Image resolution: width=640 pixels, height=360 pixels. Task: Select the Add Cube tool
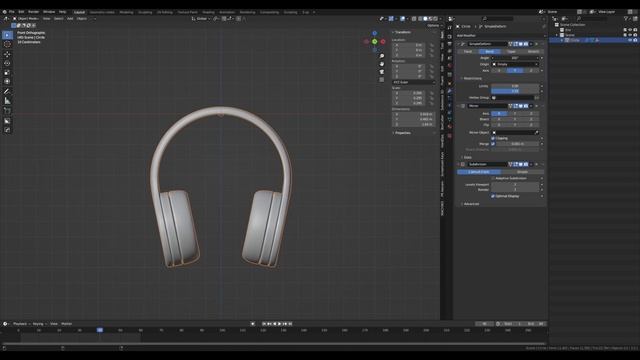(7, 111)
